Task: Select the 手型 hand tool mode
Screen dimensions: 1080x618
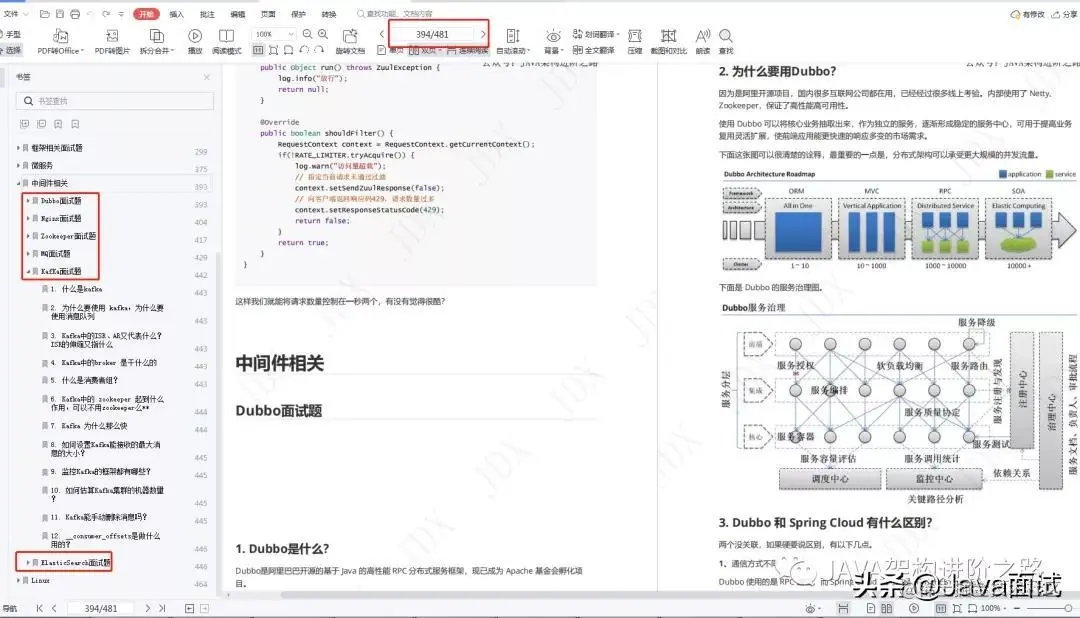Action: tap(10, 34)
